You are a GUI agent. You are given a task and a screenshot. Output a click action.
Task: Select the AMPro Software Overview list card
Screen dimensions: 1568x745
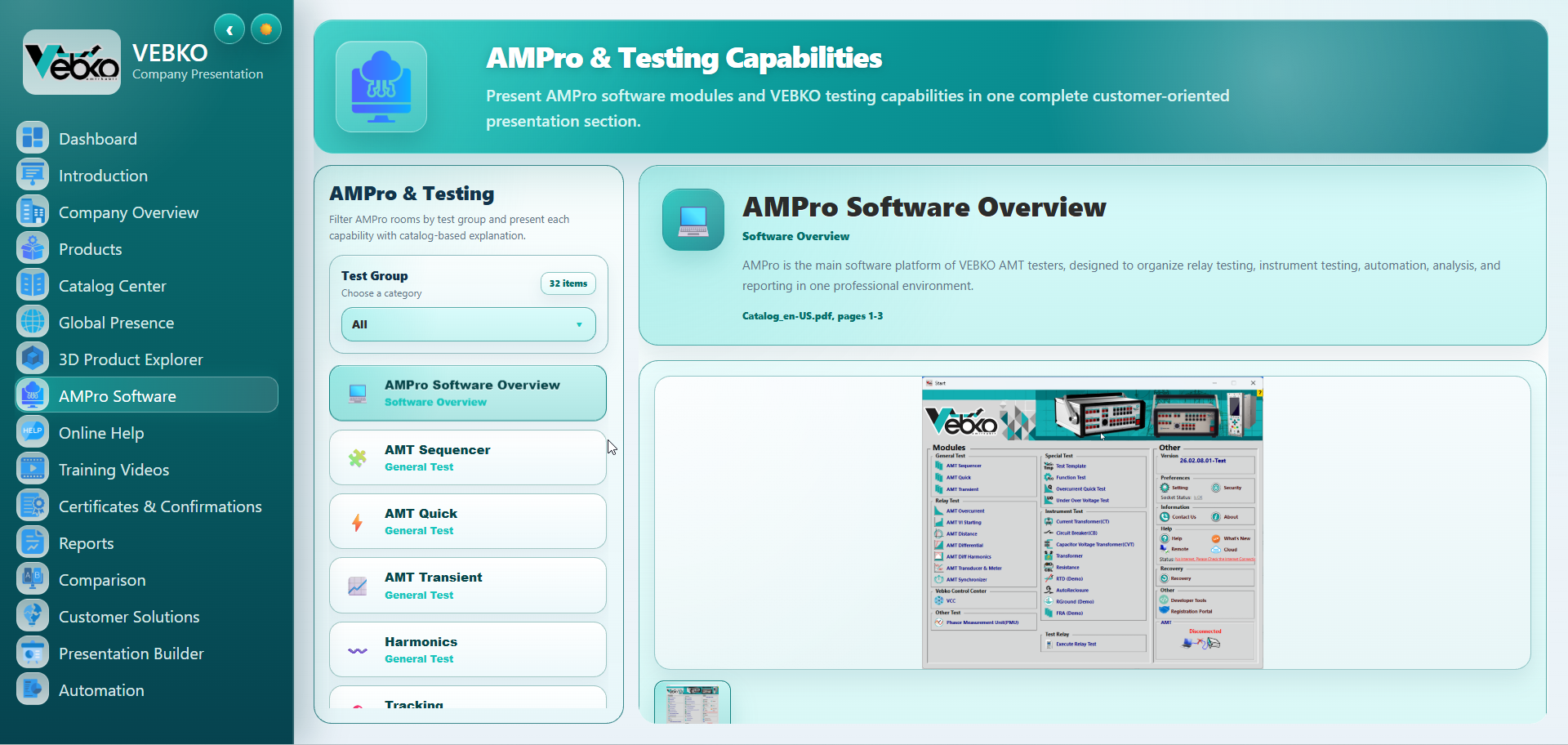[x=468, y=393]
